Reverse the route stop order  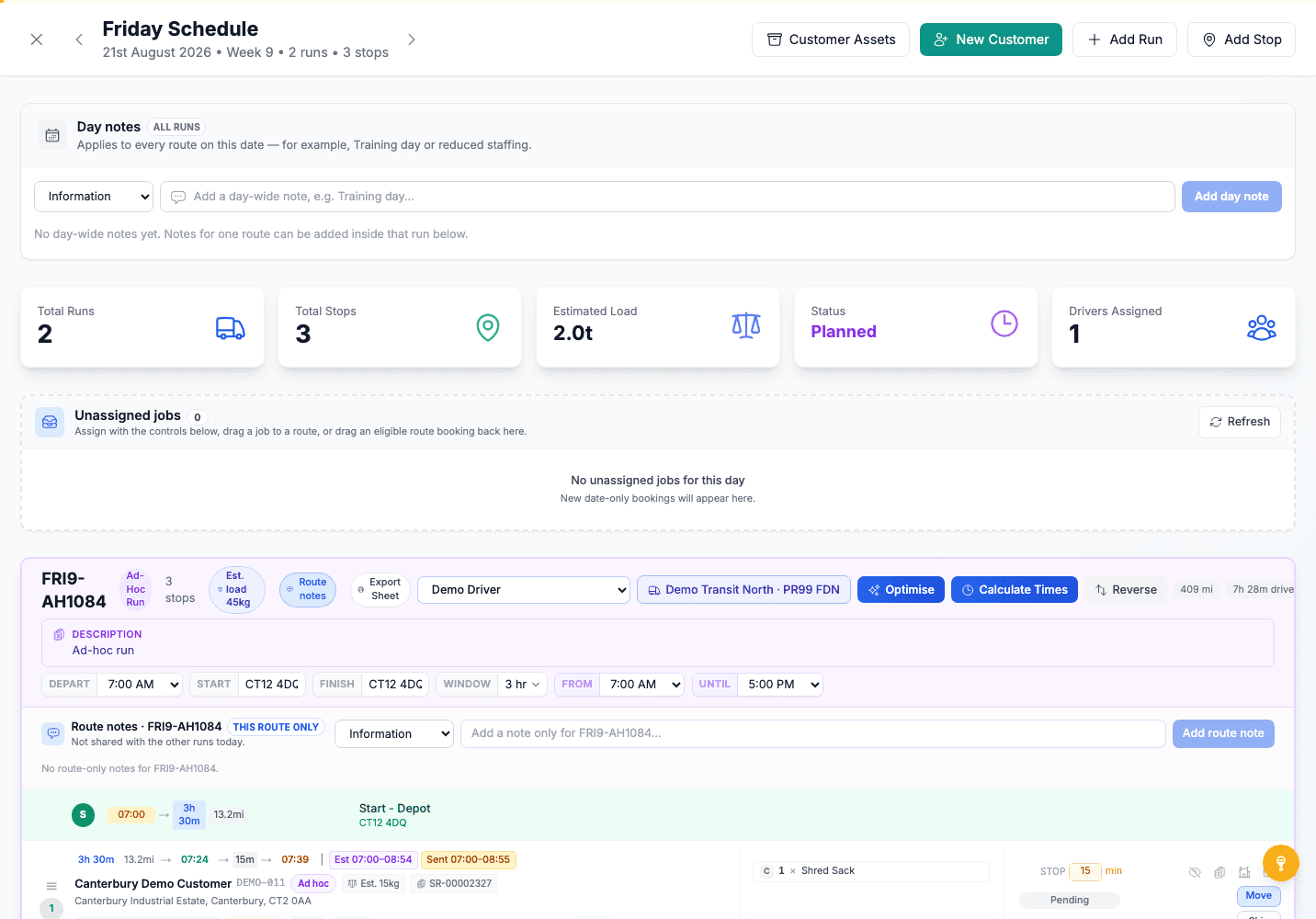pos(1126,590)
